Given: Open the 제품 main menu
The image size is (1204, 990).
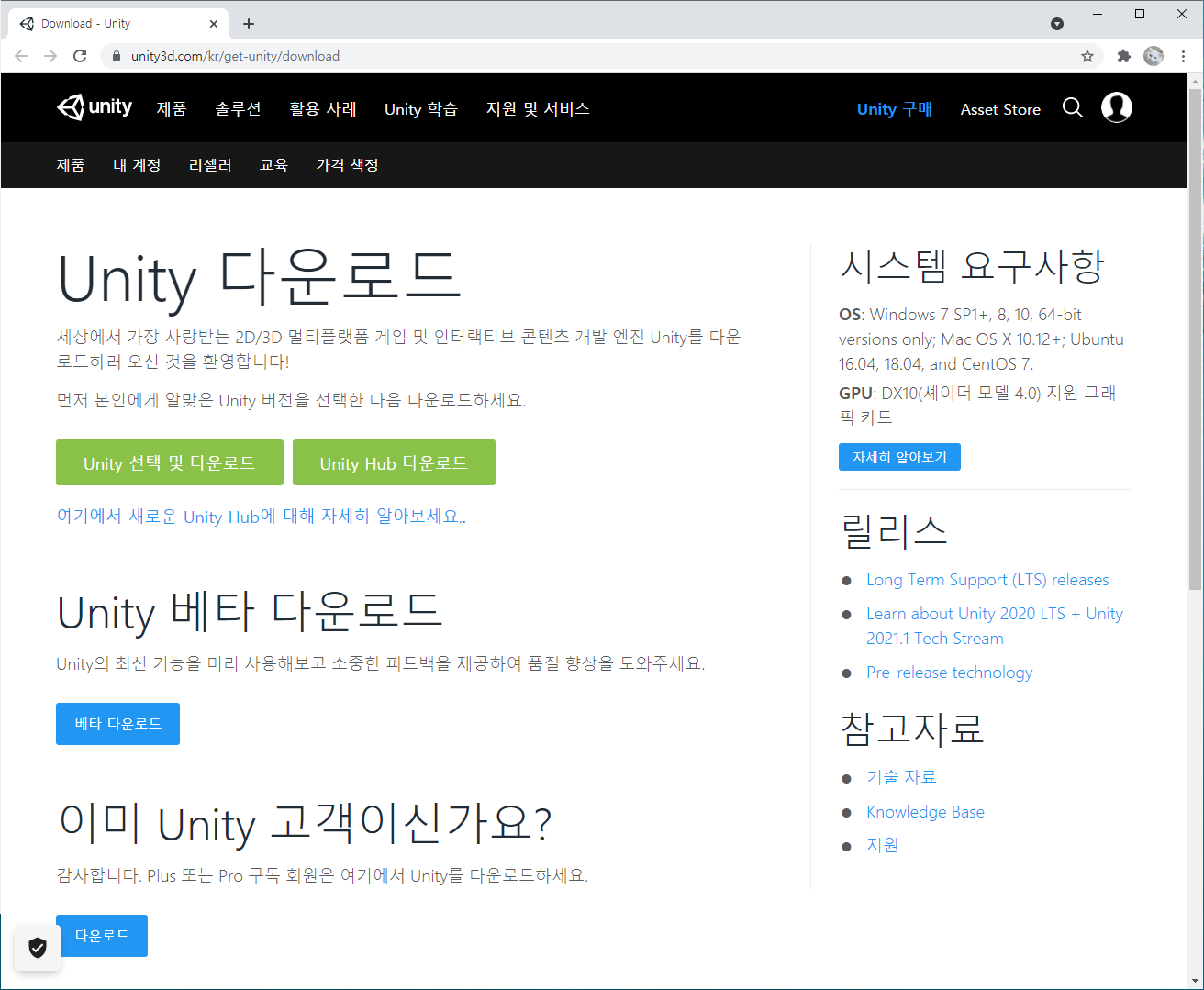Looking at the screenshot, I should point(172,109).
